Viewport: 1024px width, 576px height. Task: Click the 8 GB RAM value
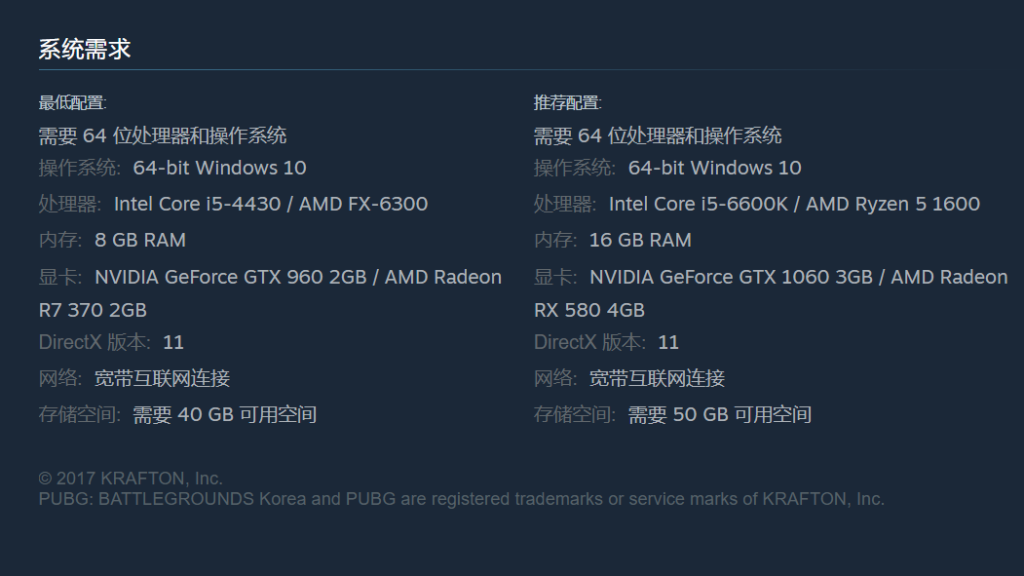click(x=140, y=240)
